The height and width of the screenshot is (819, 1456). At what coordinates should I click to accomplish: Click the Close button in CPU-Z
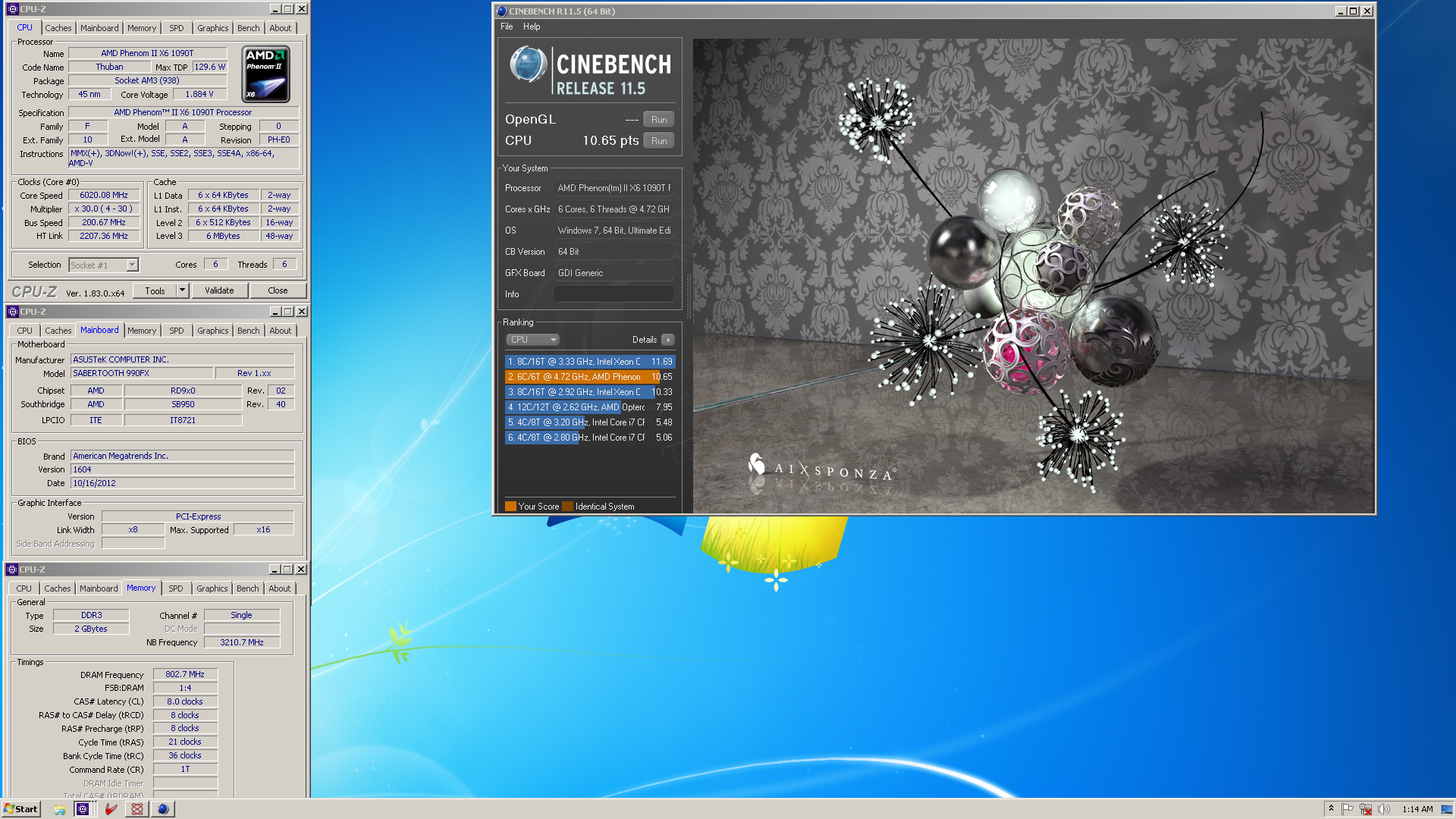tap(278, 290)
